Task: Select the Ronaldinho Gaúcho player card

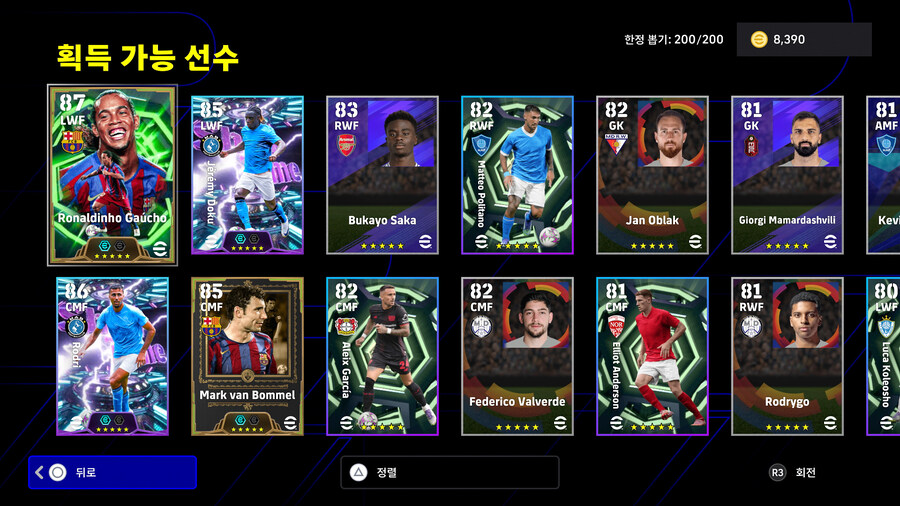Action: [112, 175]
